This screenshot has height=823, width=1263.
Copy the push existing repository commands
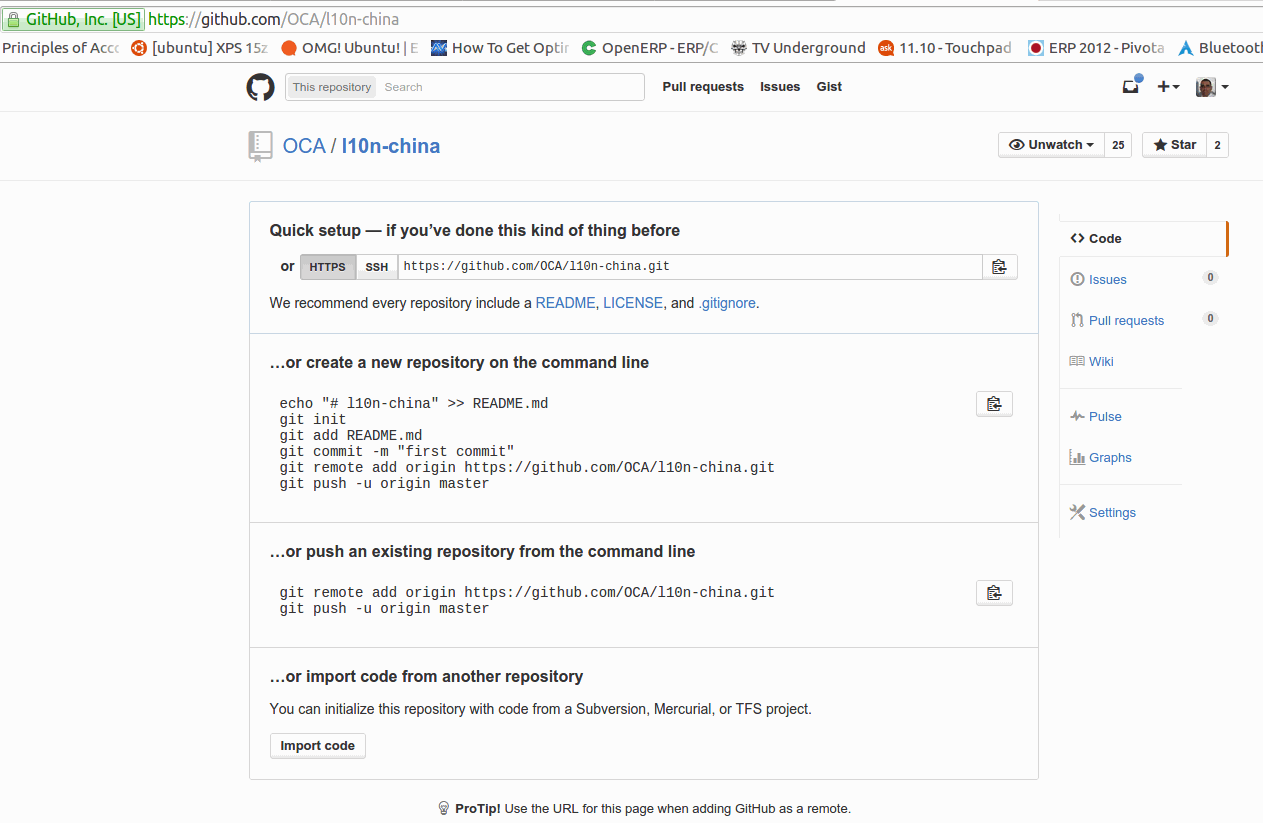tap(994, 593)
